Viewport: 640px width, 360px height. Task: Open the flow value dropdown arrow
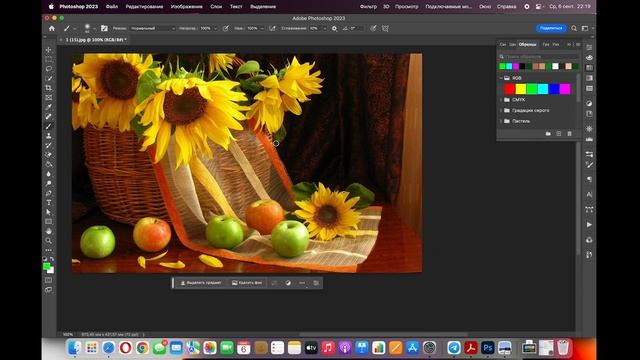[x=262, y=29]
